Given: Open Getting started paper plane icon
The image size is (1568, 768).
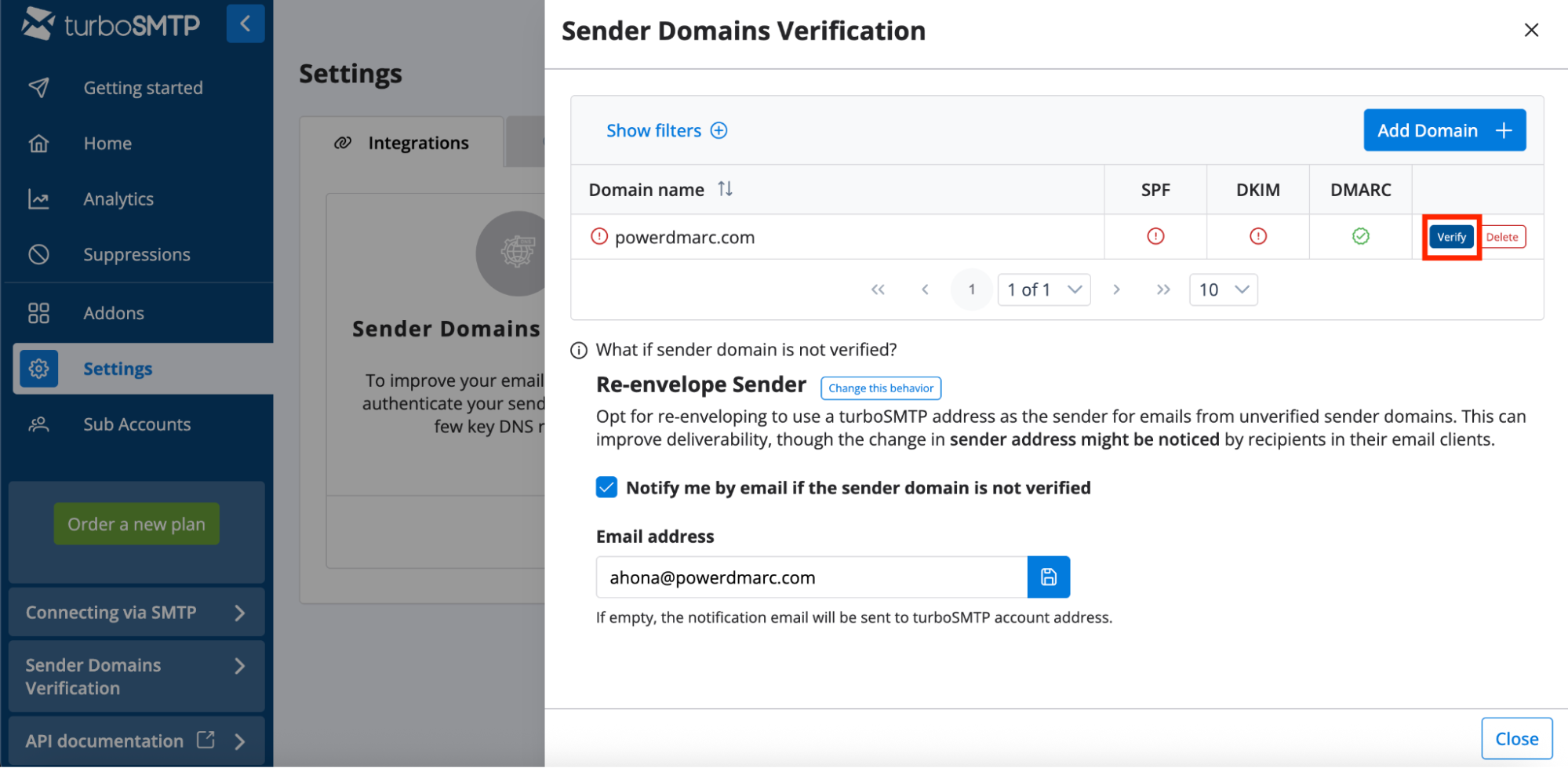Looking at the screenshot, I should click(x=38, y=87).
